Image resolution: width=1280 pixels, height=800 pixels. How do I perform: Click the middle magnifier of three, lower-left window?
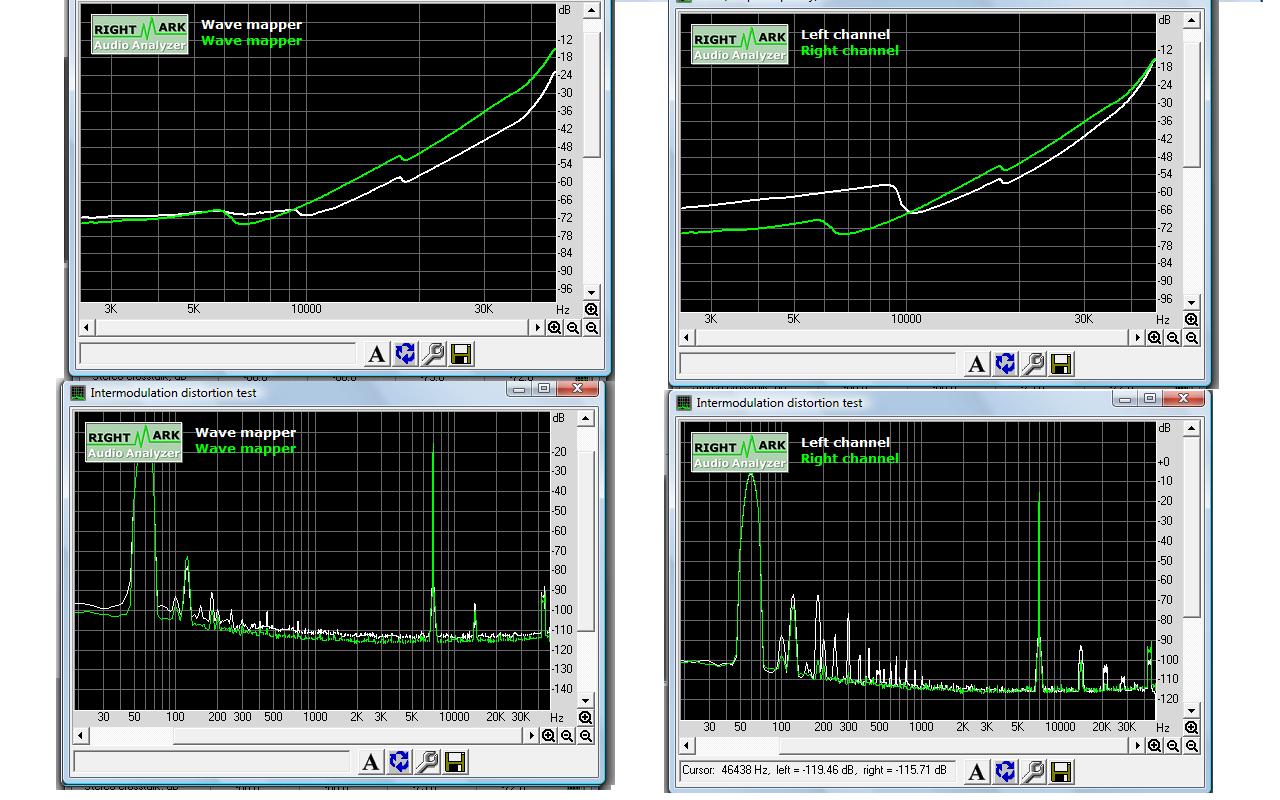[x=567, y=736]
